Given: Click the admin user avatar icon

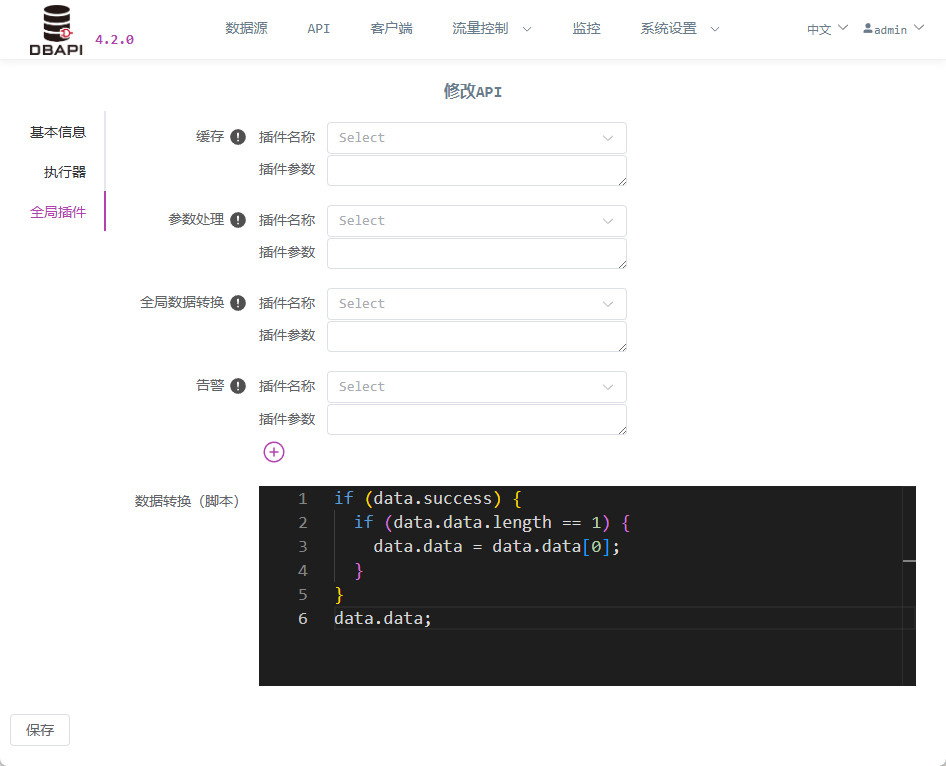Looking at the screenshot, I should (868, 28).
